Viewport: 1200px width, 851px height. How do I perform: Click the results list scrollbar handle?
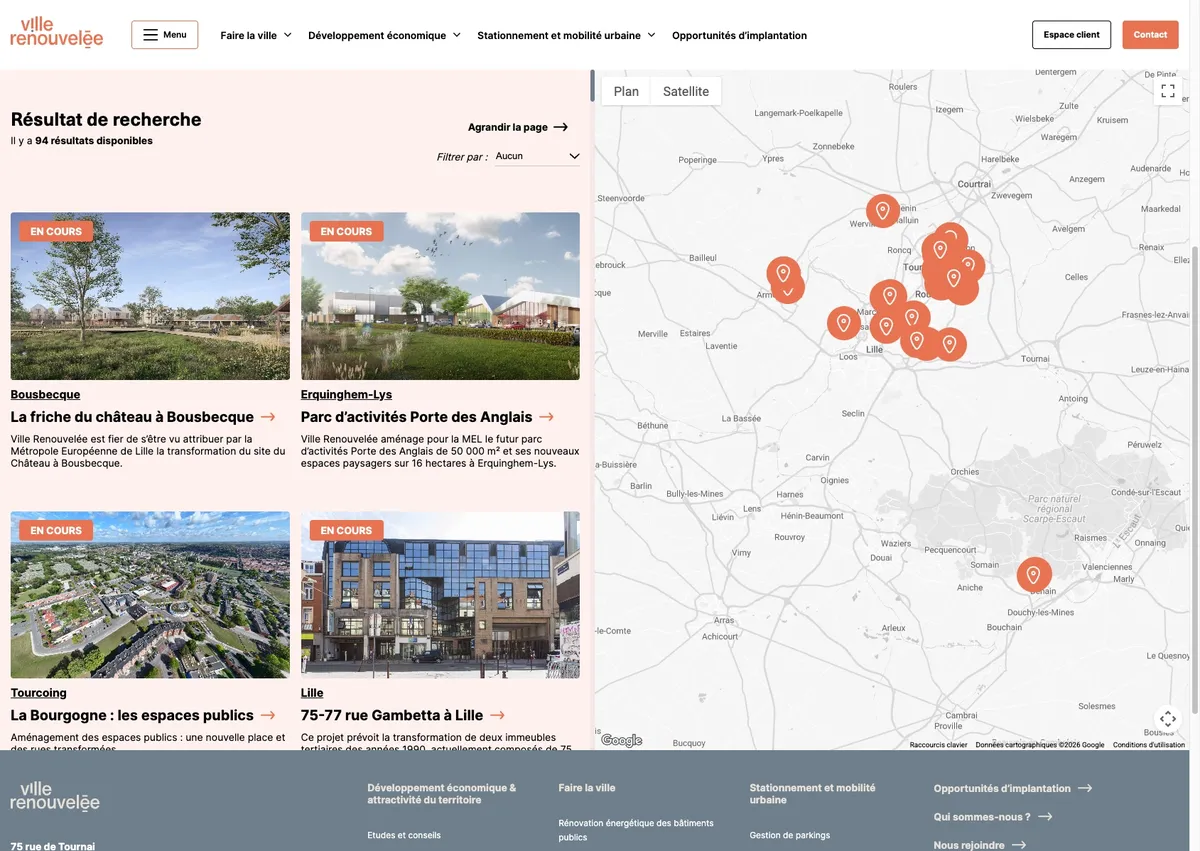[592, 84]
